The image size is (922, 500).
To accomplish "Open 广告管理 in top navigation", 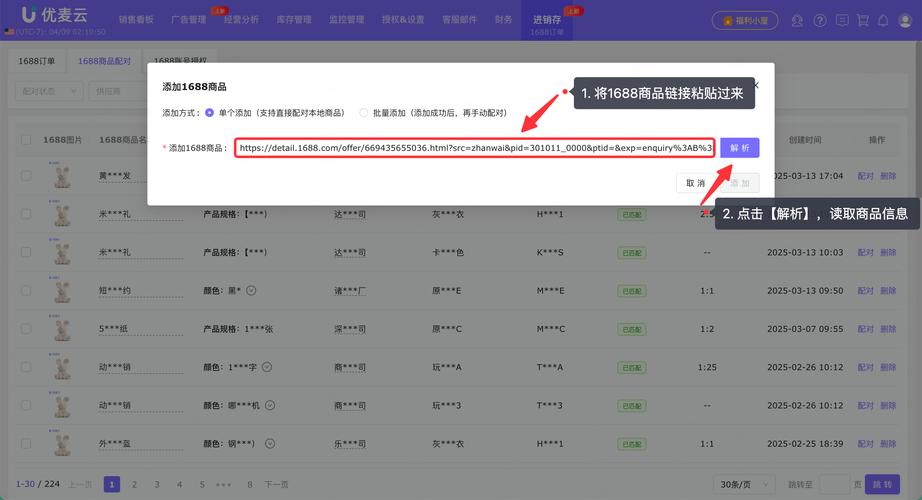I will [189, 19].
